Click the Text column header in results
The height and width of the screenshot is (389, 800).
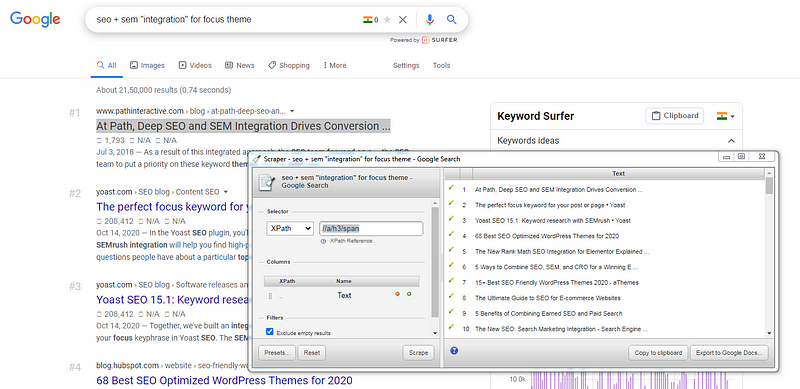(x=618, y=174)
